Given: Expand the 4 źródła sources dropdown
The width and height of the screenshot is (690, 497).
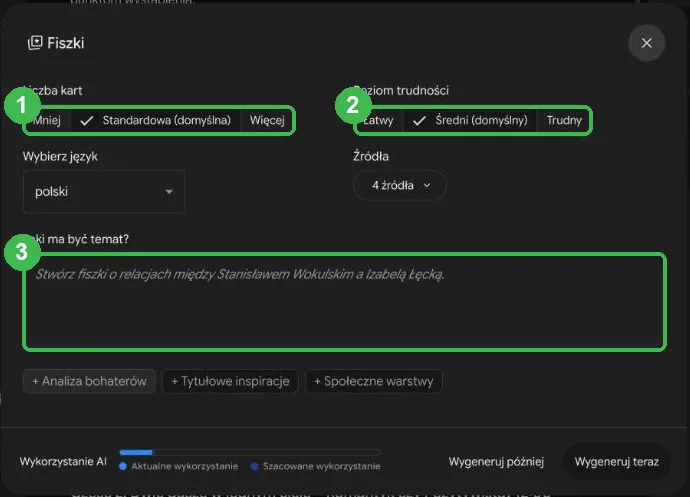Looking at the screenshot, I should point(400,185).
